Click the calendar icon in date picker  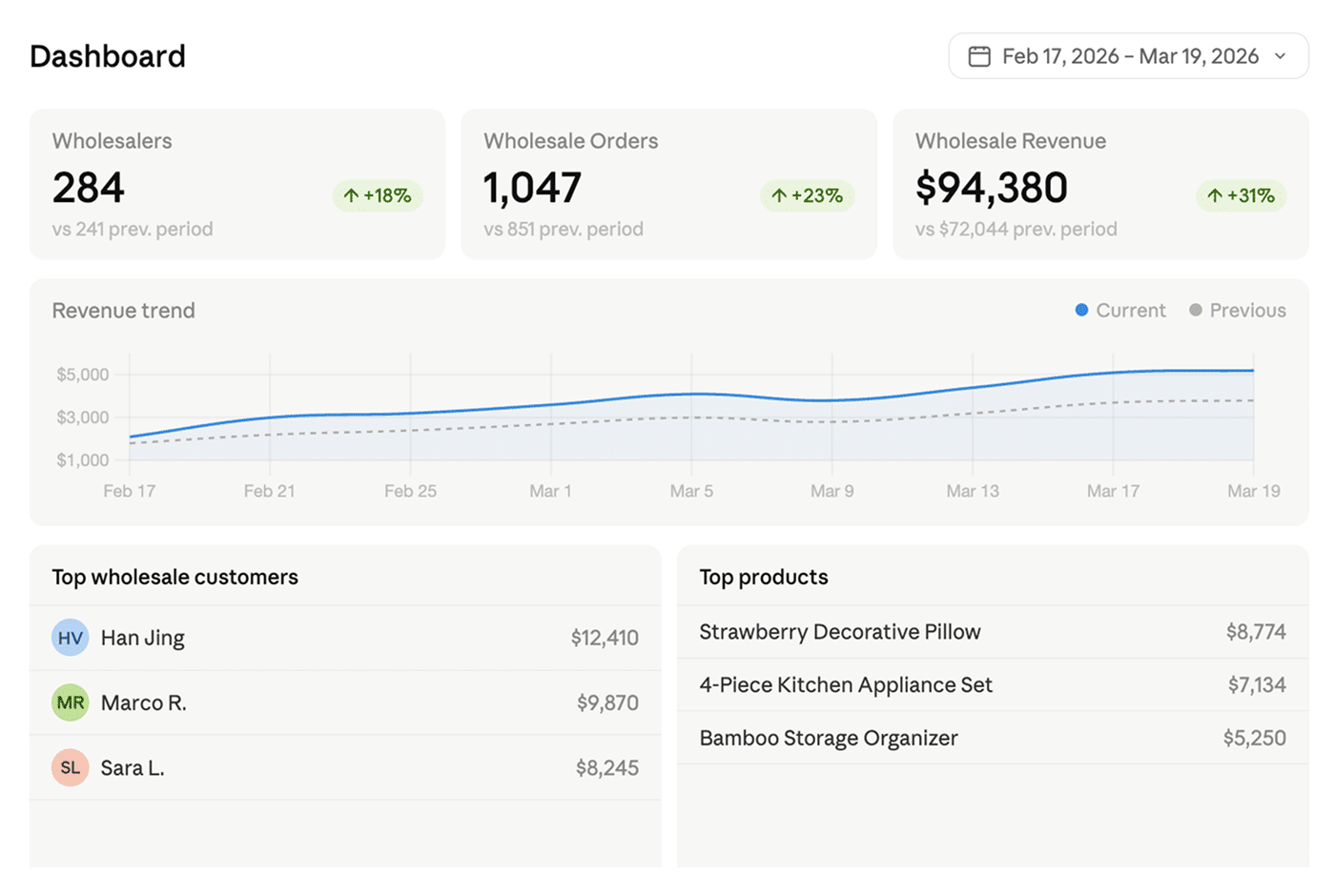pyautogui.click(x=978, y=56)
